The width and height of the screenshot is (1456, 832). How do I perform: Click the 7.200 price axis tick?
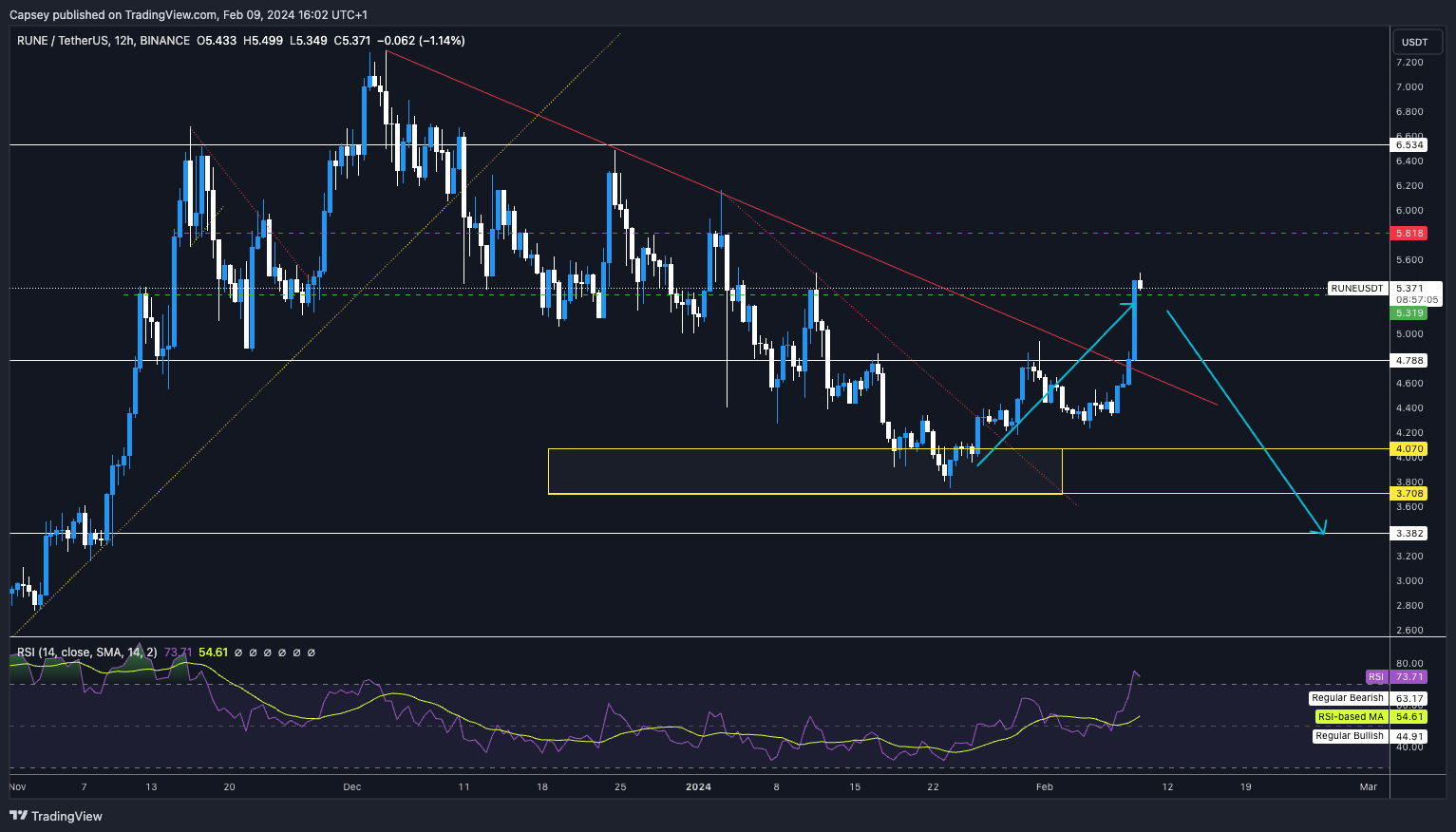1409,63
